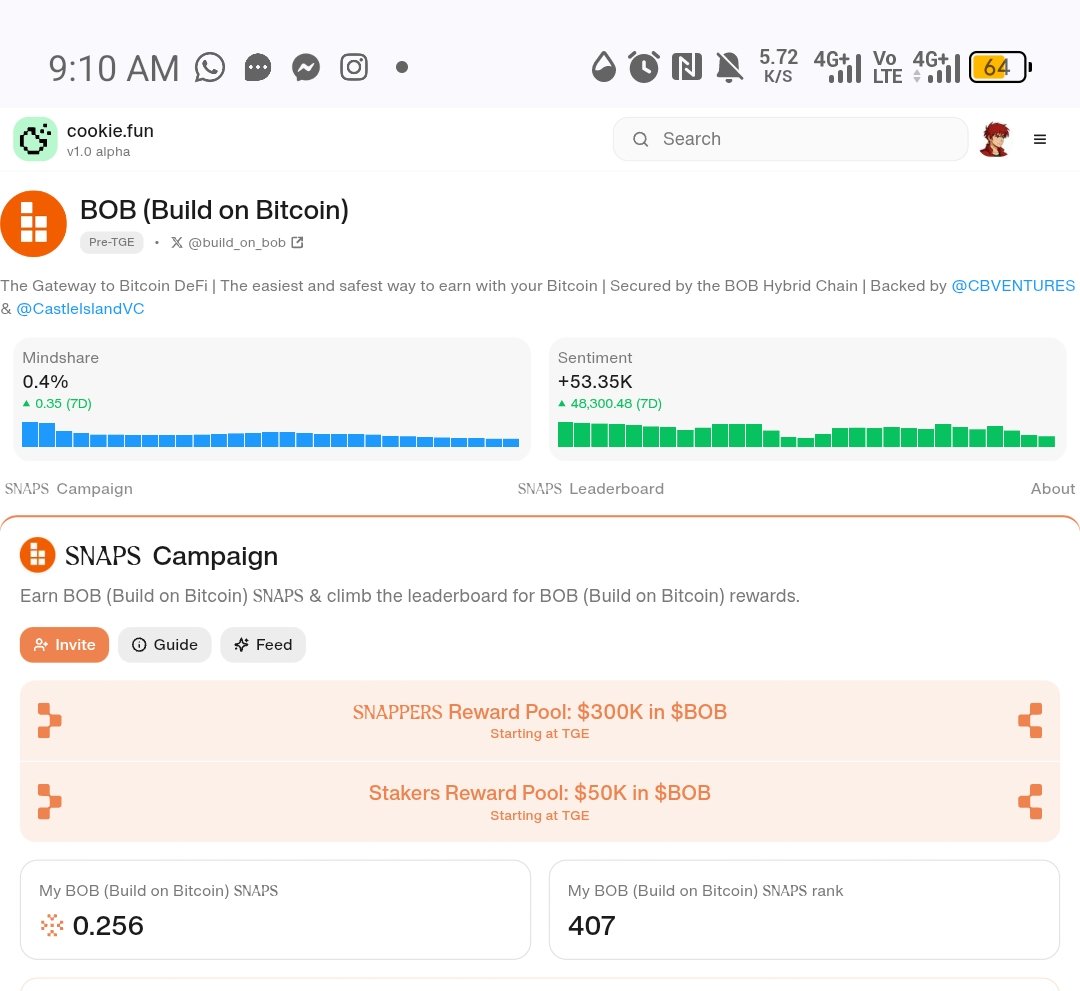Click the SNAPS sparkle icon beside 0.256
The width and height of the screenshot is (1080, 991).
[52, 926]
